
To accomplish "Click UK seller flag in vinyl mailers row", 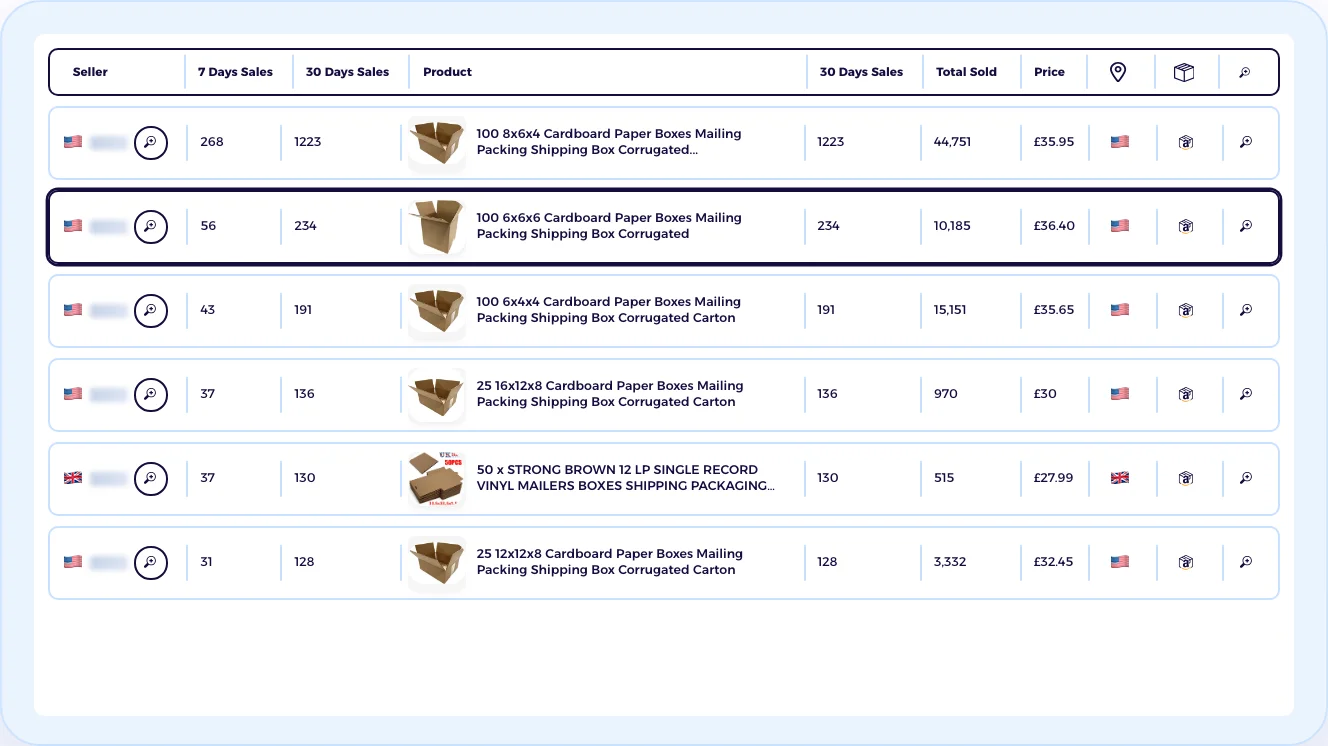I will 73,478.
